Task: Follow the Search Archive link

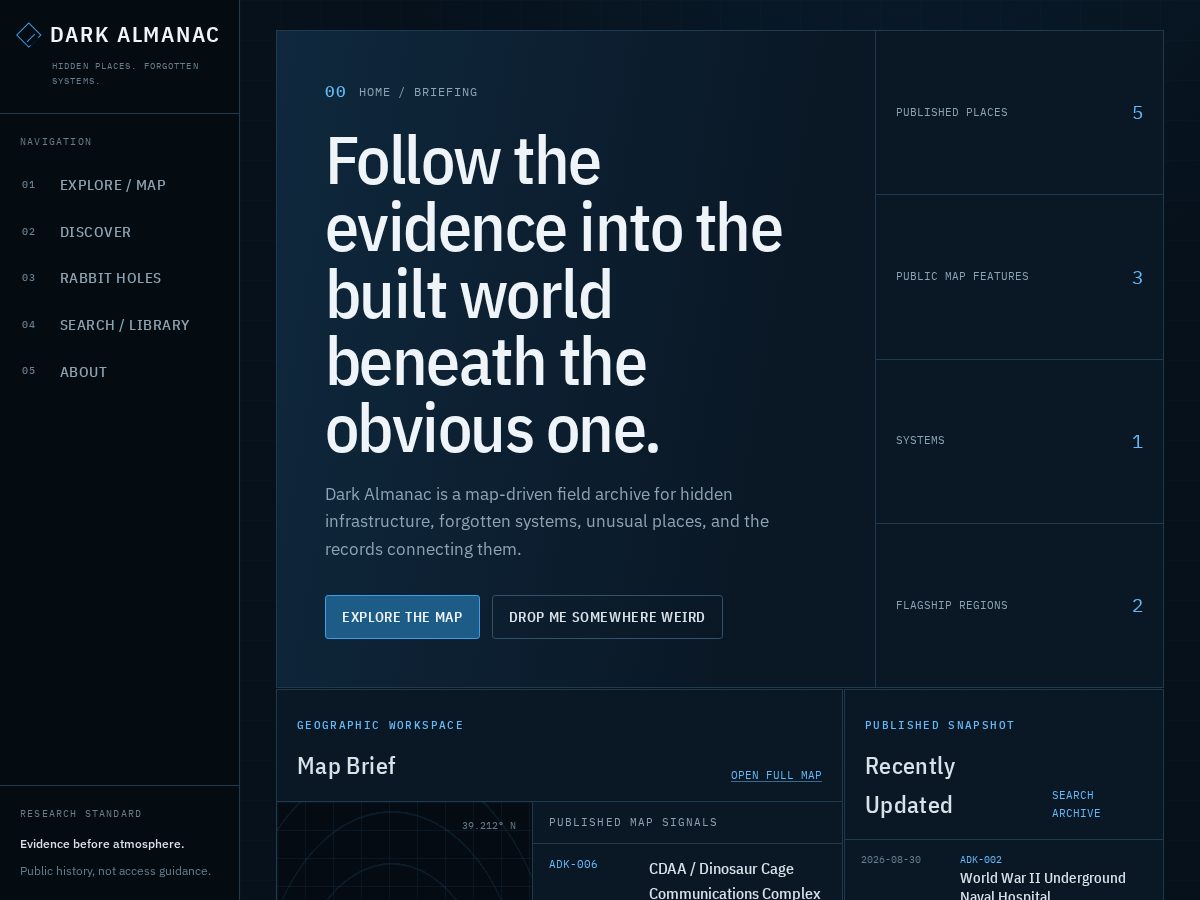Action: (1076, 804)
